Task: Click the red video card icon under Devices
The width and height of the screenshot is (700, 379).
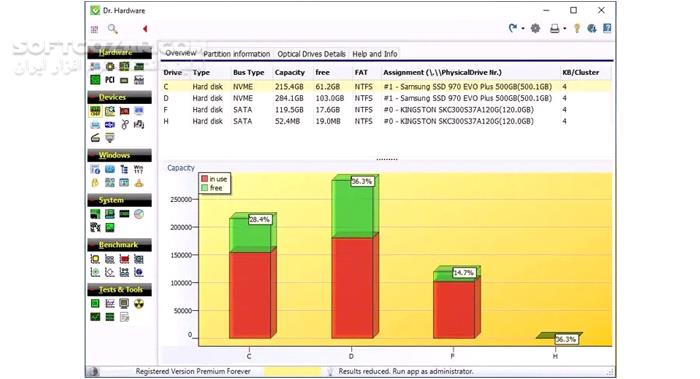Action: tap(125, 111)
